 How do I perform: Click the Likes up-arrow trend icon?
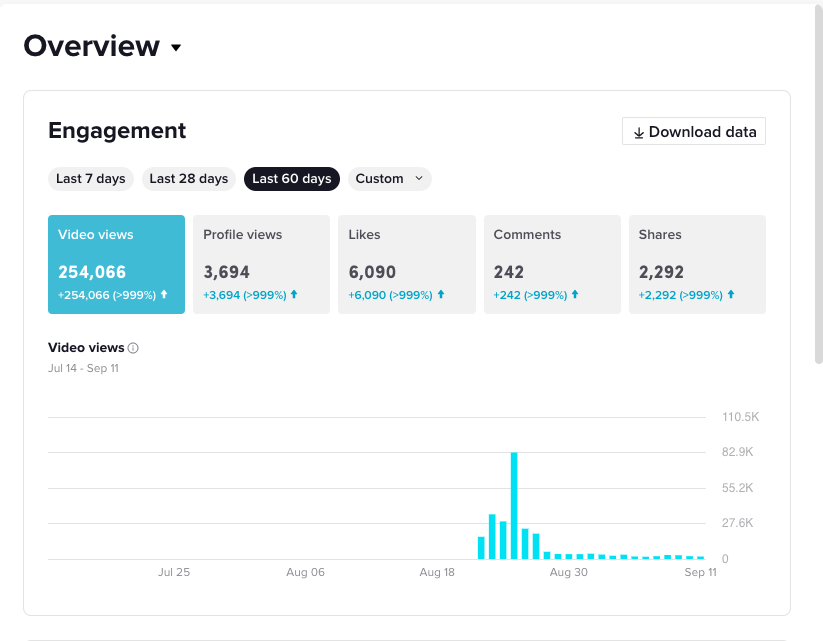tap(441, 295)
